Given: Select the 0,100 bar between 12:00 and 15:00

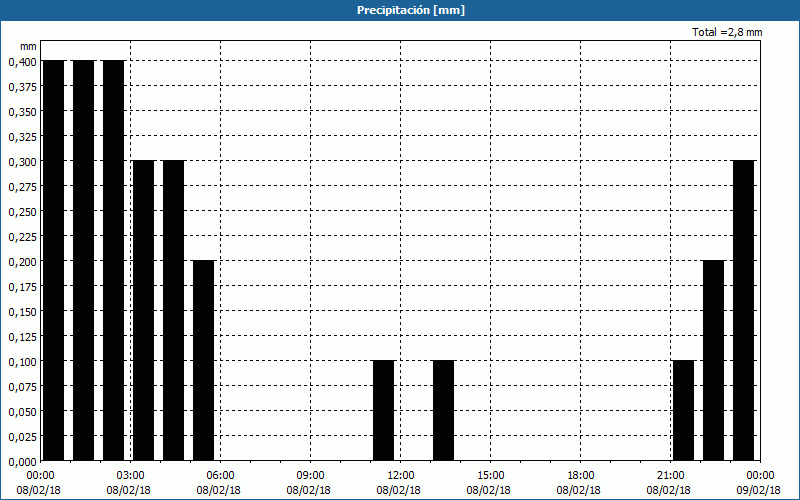Looking at the screenshot, I should [443, 410].
